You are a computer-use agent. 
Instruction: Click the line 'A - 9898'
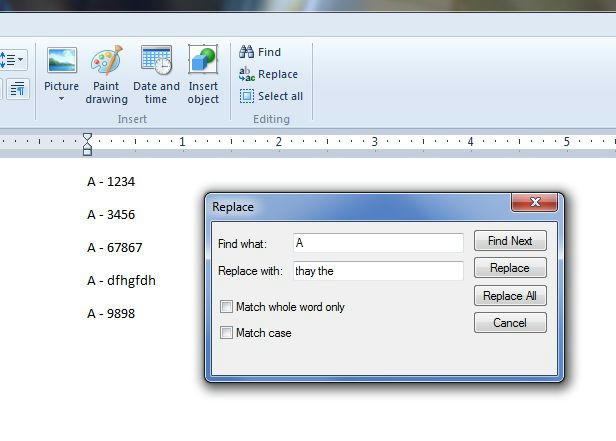(x=111, y=314)
